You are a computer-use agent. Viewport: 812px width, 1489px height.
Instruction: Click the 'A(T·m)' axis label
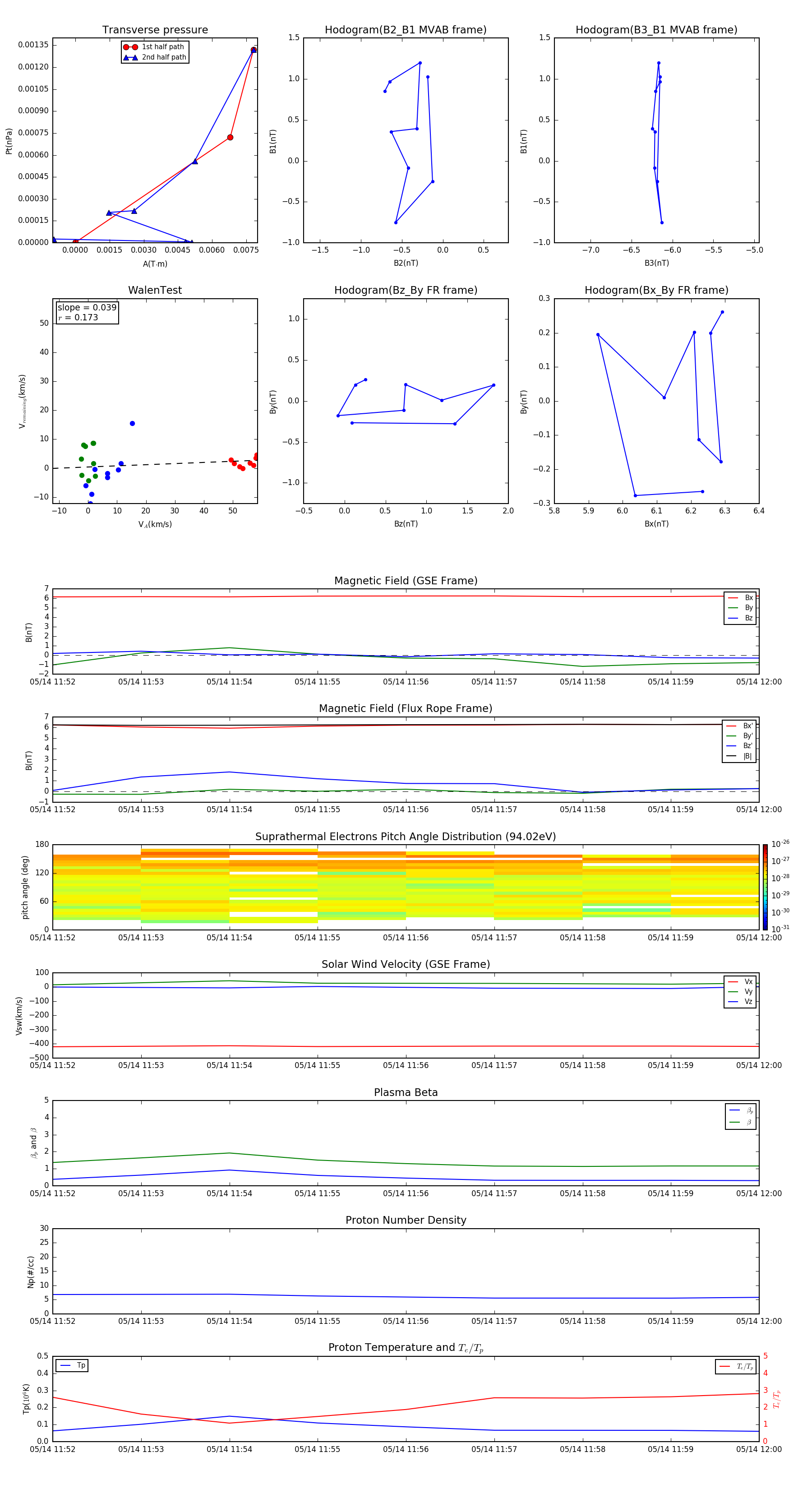click(x=155, y=264)
